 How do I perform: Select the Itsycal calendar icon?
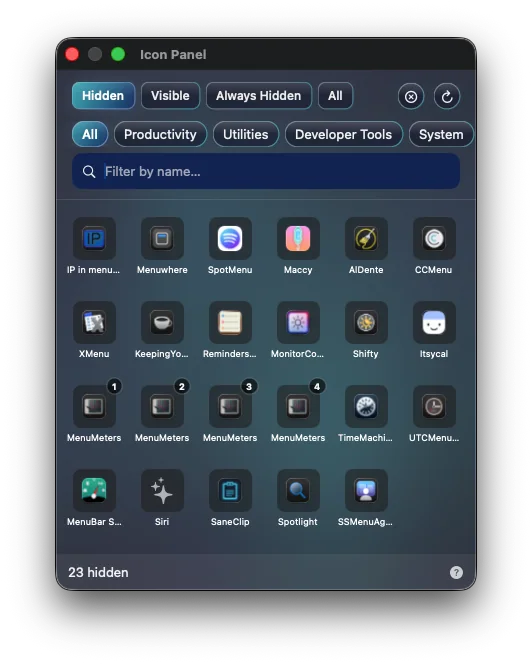[434, 322]
